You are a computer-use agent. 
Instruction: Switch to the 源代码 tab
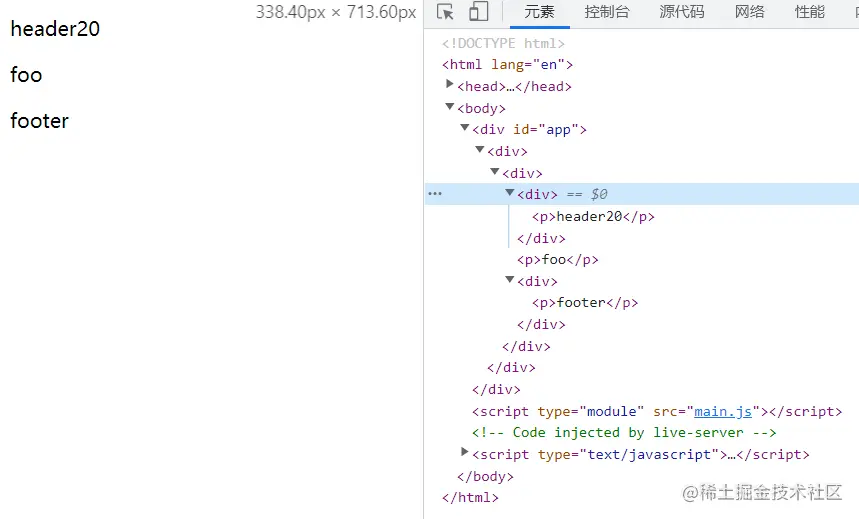[682, 12]
